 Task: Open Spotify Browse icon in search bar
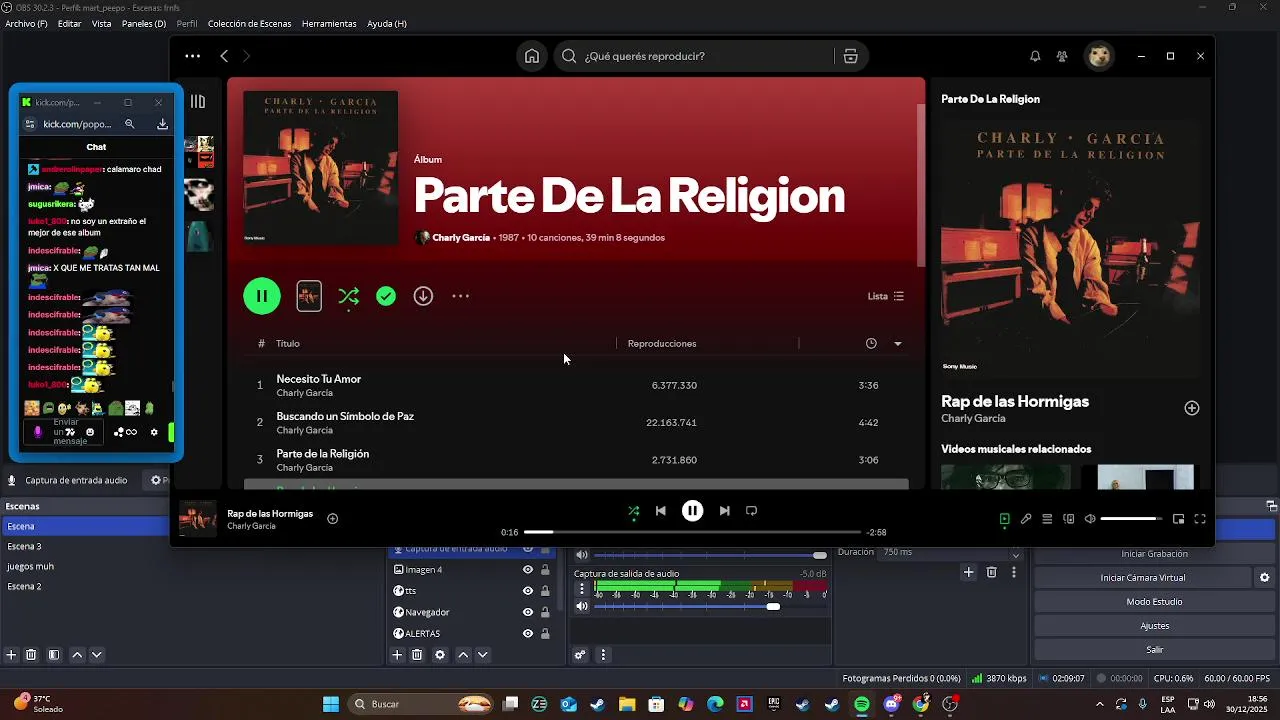851,56
